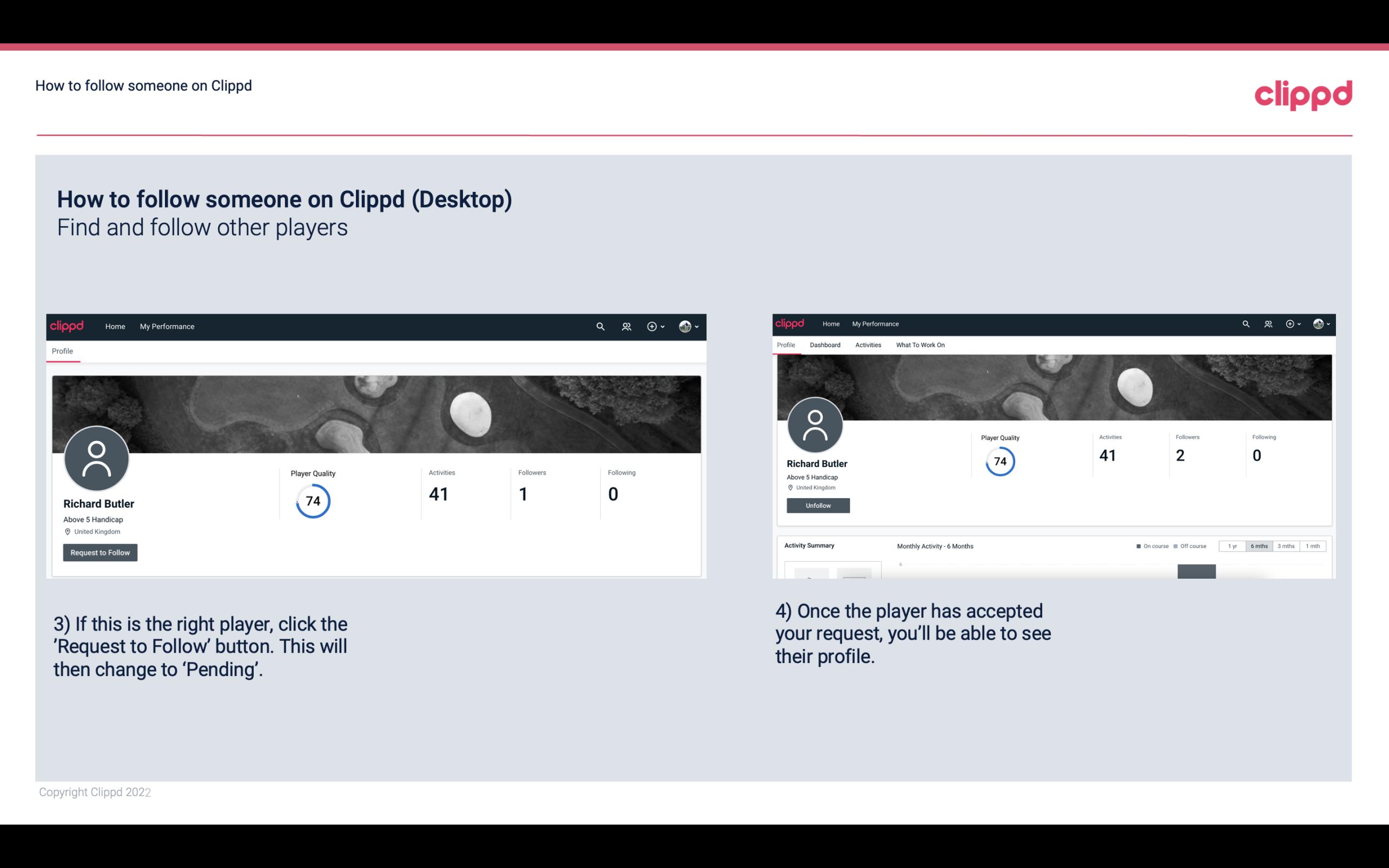Click the 'Request to Follow' button
The width and height of the screenshot is (1389, 868).
point(100,552)
